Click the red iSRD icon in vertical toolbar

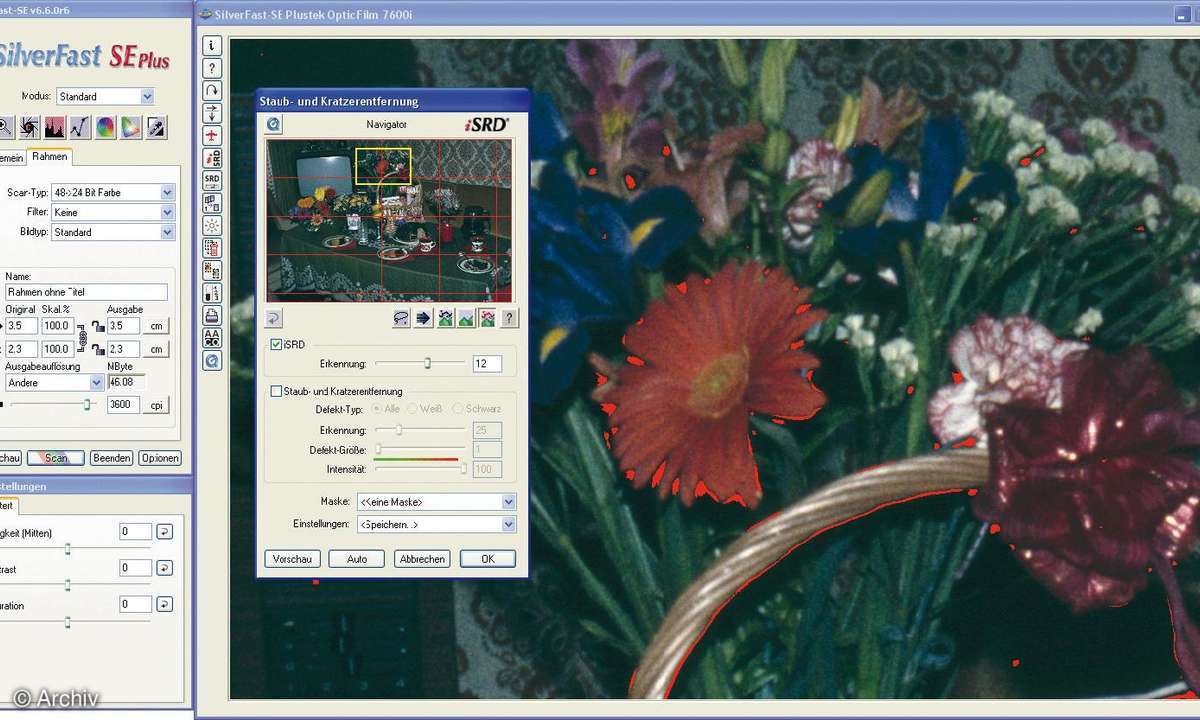[x=212, y=157]
